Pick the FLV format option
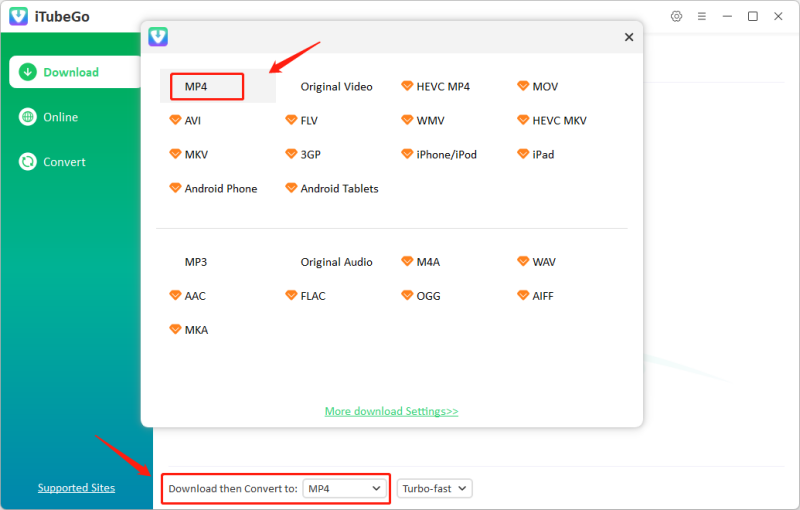Viewport: 800px width, 510px height. 309,121
